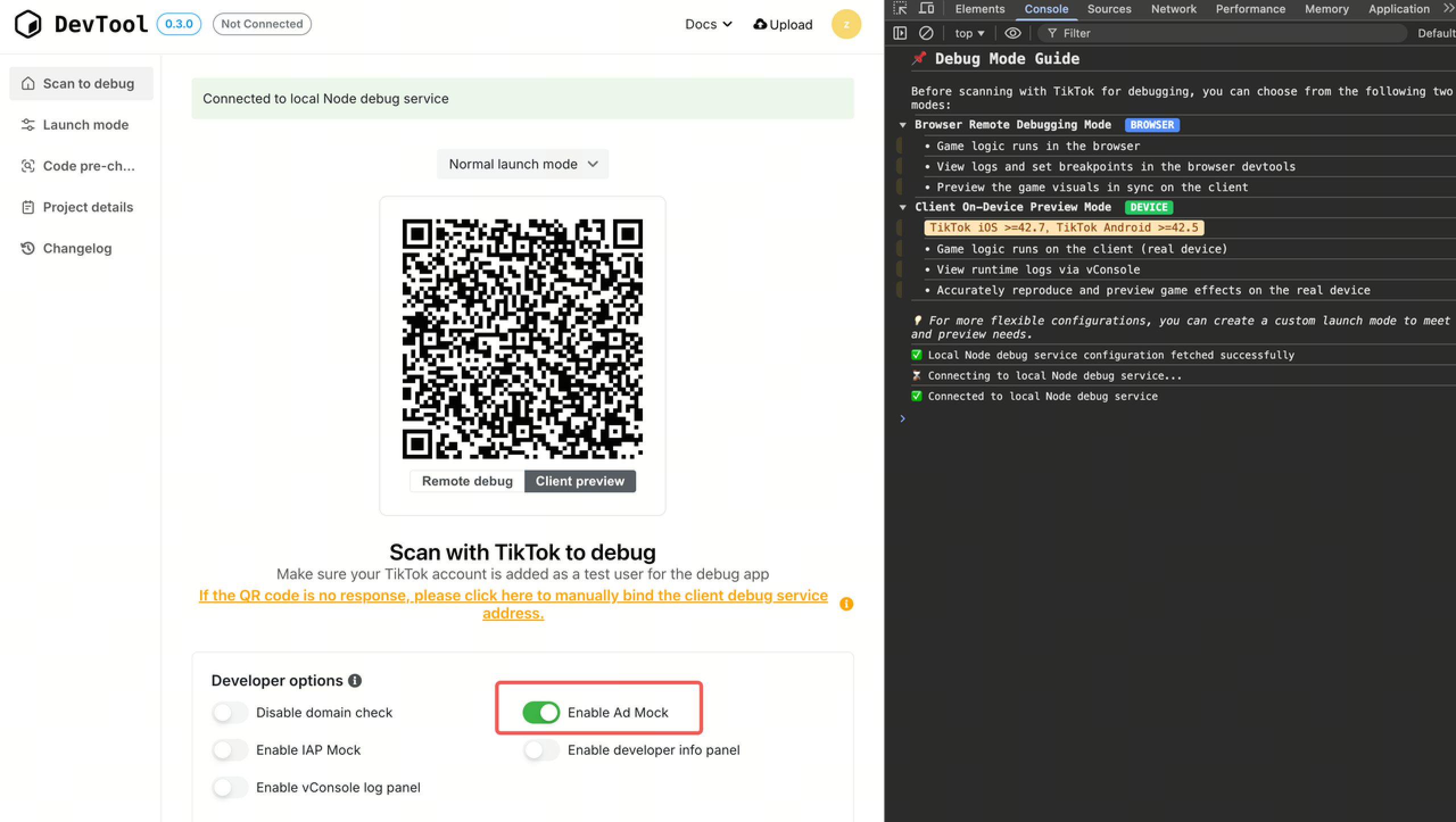Viewport: 1456px width, 822px height.
Task: Switch to the Elements tab
Action: pyautogui.click(x=980, y=9)
